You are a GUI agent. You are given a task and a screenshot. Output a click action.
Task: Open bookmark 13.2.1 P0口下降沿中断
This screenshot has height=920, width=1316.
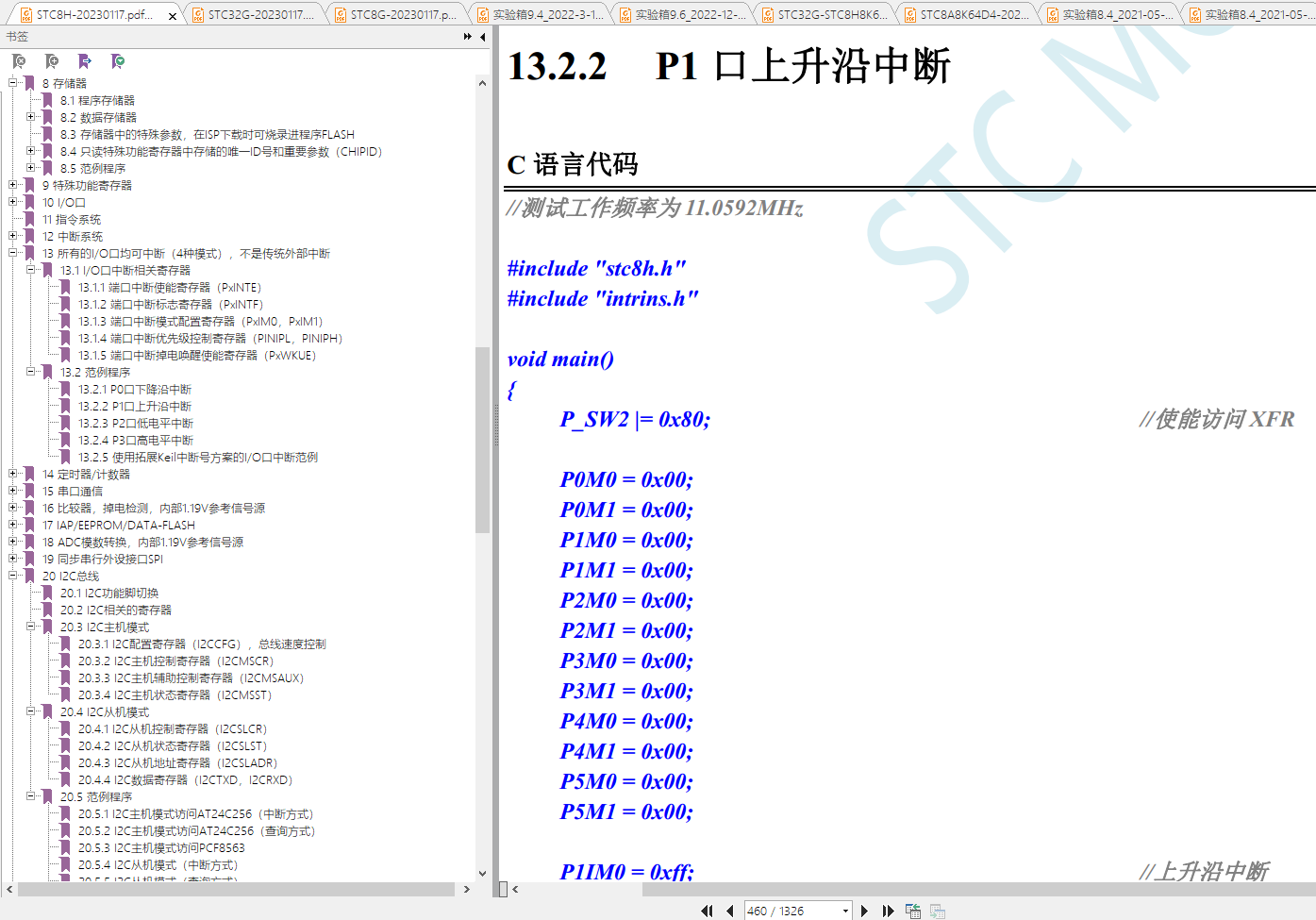pyautogui.click(x=135, y=390)
